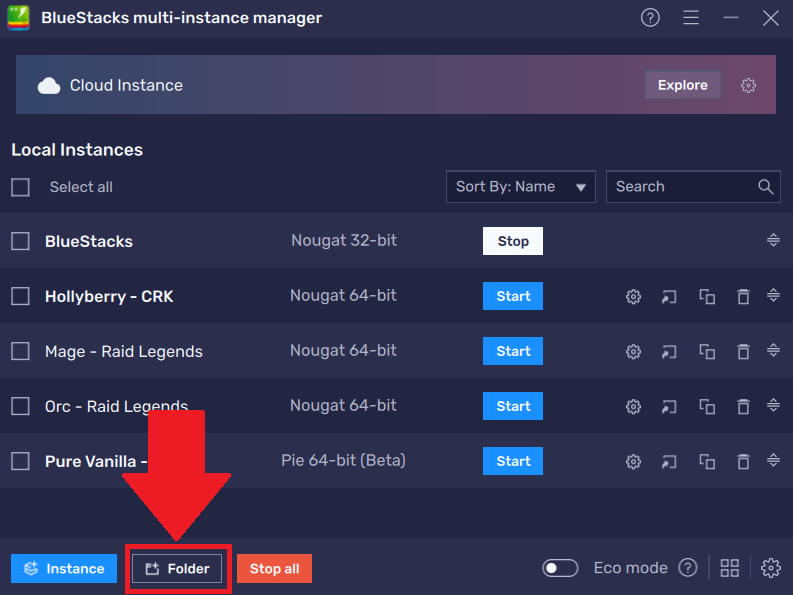This screenshot has width=793, height=595.
Task: Click the Stop all button
Action: (x=275, y=569)
